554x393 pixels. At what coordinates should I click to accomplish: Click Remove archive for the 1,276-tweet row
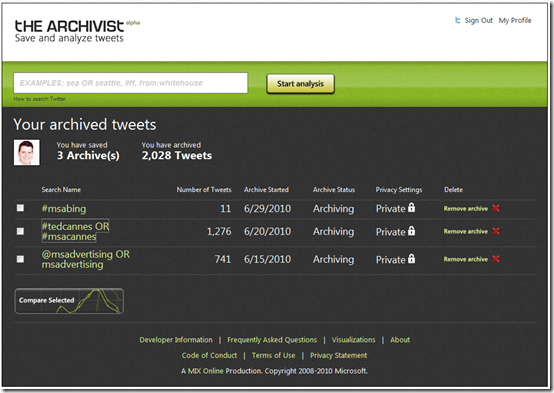(466, 231)
